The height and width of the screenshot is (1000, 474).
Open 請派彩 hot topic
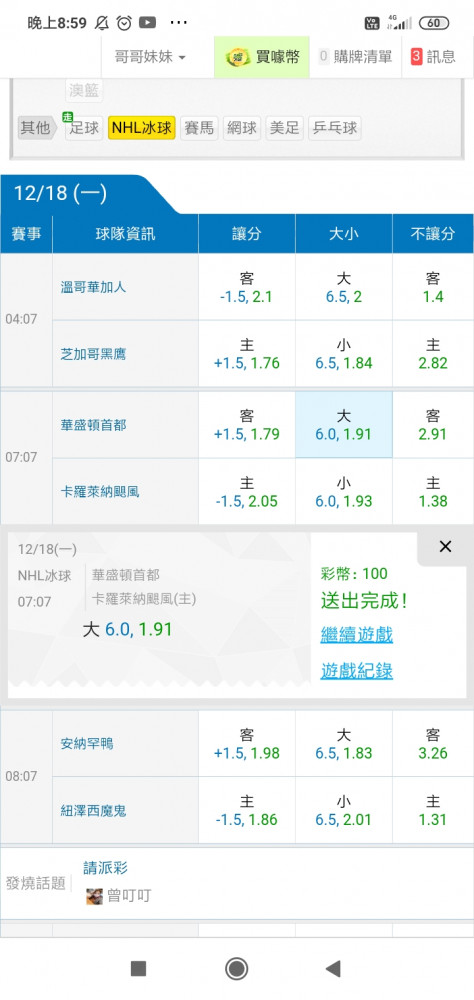click(x=106, y=868)
